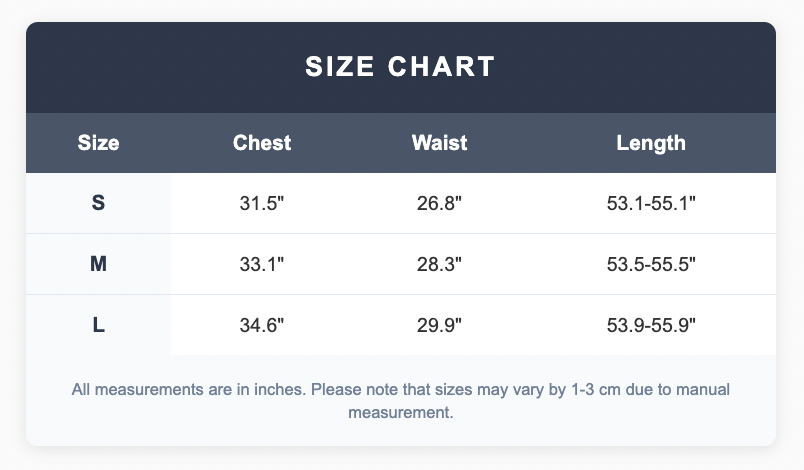Select the Size column header
Viewport: 804px width, 470px height.
point(98,143)
